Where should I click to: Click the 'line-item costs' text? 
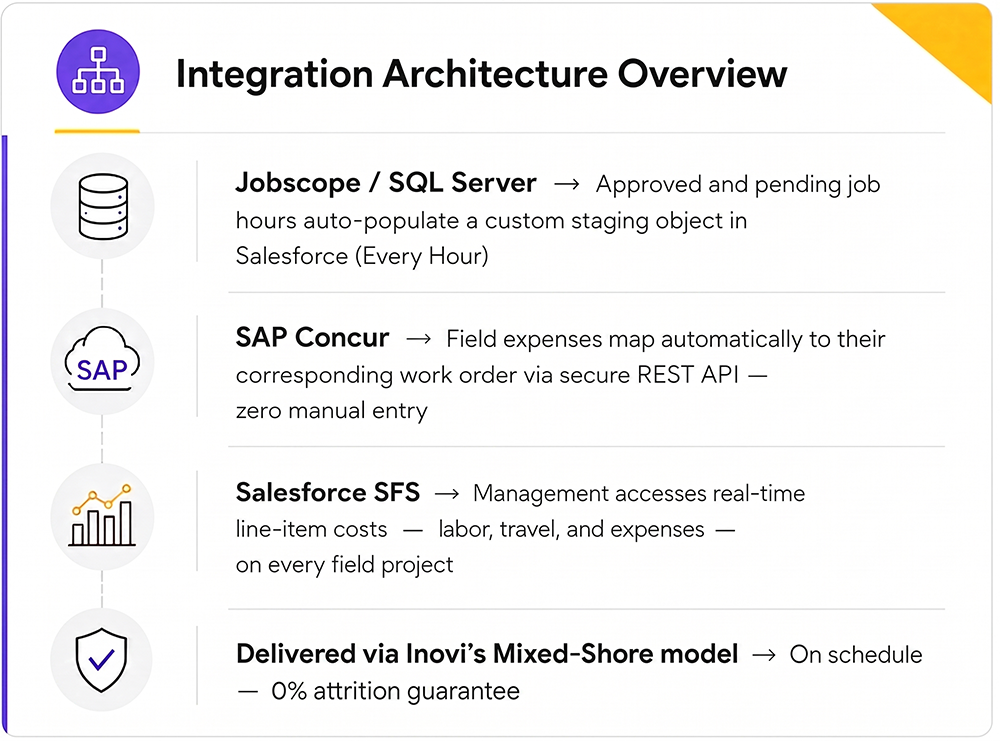[311, 529]
